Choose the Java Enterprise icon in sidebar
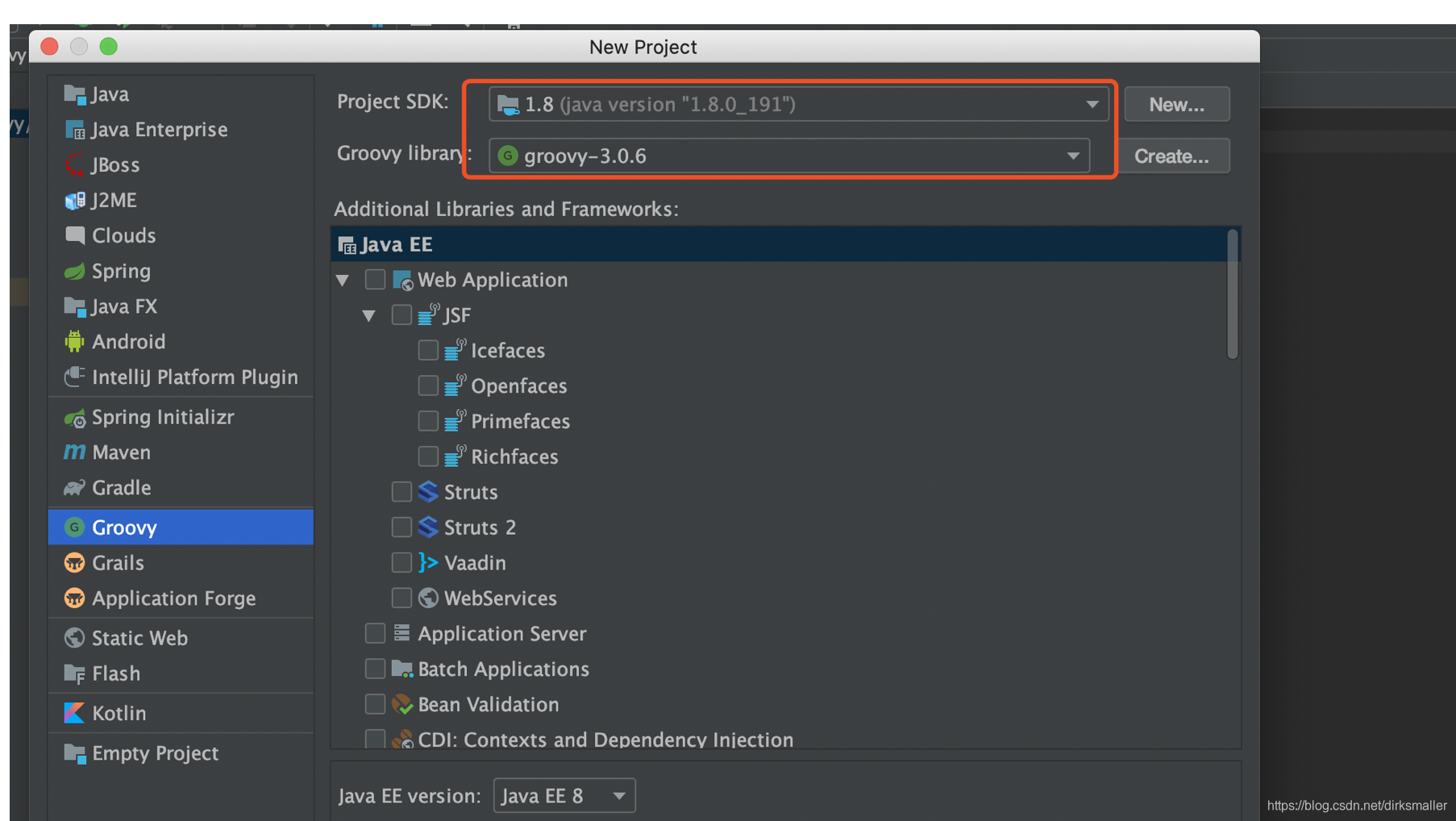1456x821 pixels. coord(74,130)
